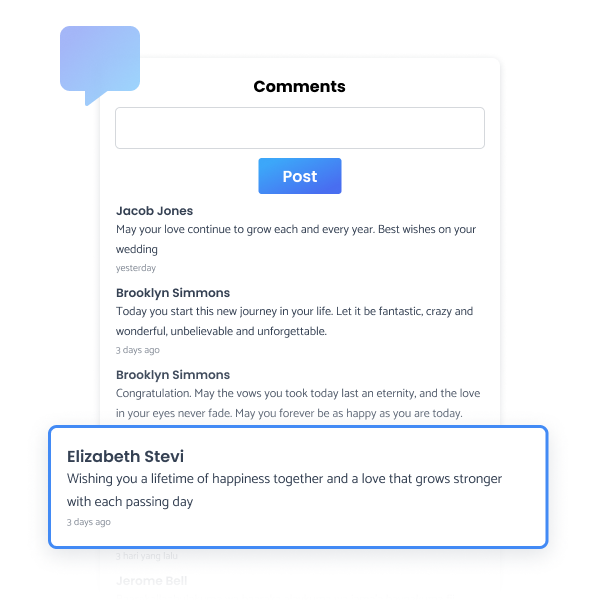Click the "May your love continue" comment line
The height and width of the screenshot is (600, 600).
tap(296, 229)
